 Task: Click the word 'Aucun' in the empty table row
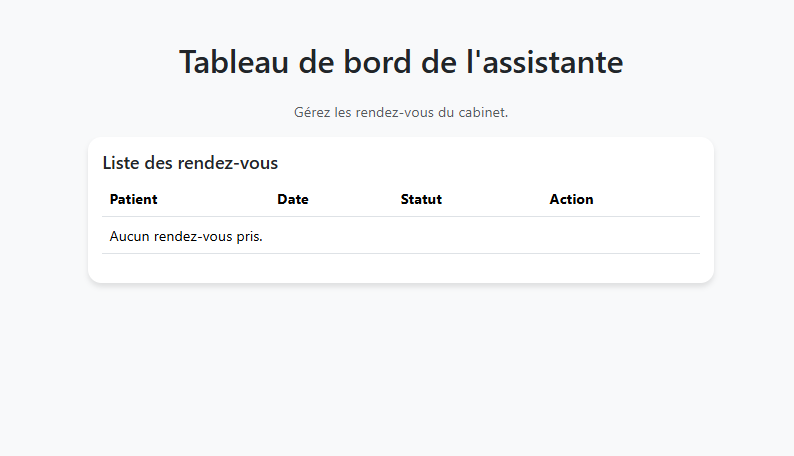(x=130, y=237)
